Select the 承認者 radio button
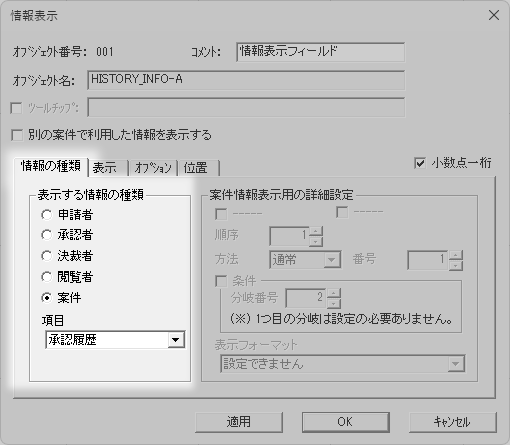510x445 pixels. tap(47, 235)
